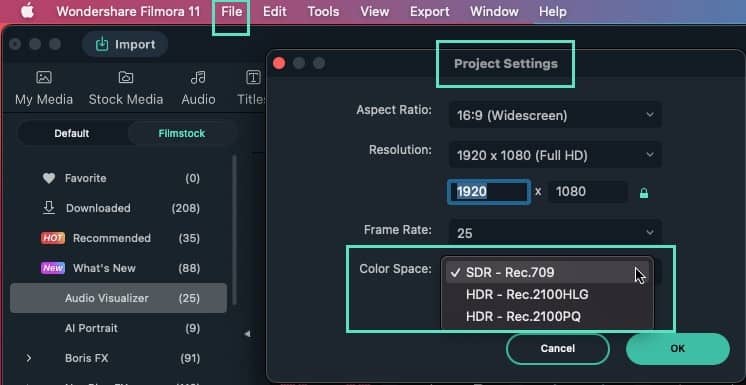Open the Aspect Ratio dropdown
The width and height of the screenshot is (746, 385).
(x=555, y=115)
